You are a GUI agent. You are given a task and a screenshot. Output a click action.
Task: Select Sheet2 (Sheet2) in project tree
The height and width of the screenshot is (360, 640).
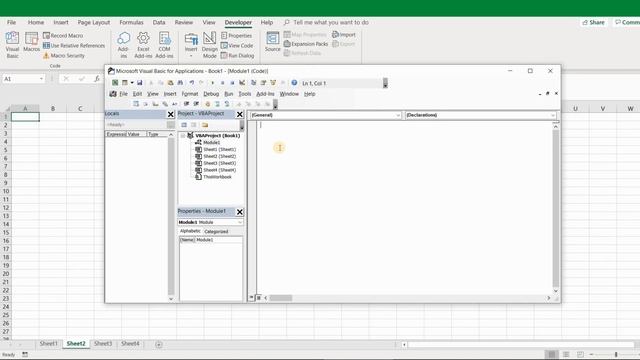pos(219,156)
